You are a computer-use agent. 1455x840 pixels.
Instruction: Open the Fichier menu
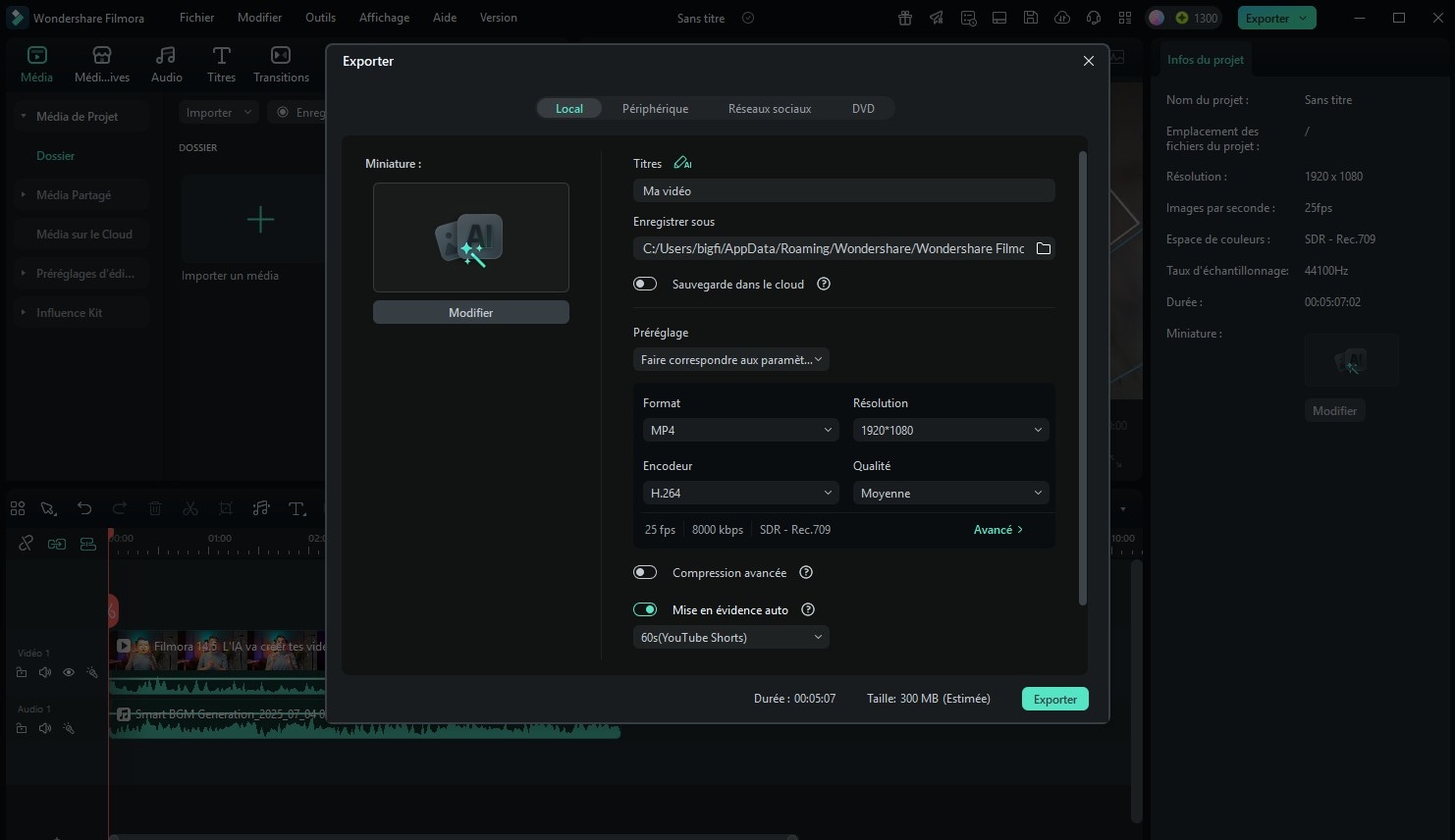[196, 18]
